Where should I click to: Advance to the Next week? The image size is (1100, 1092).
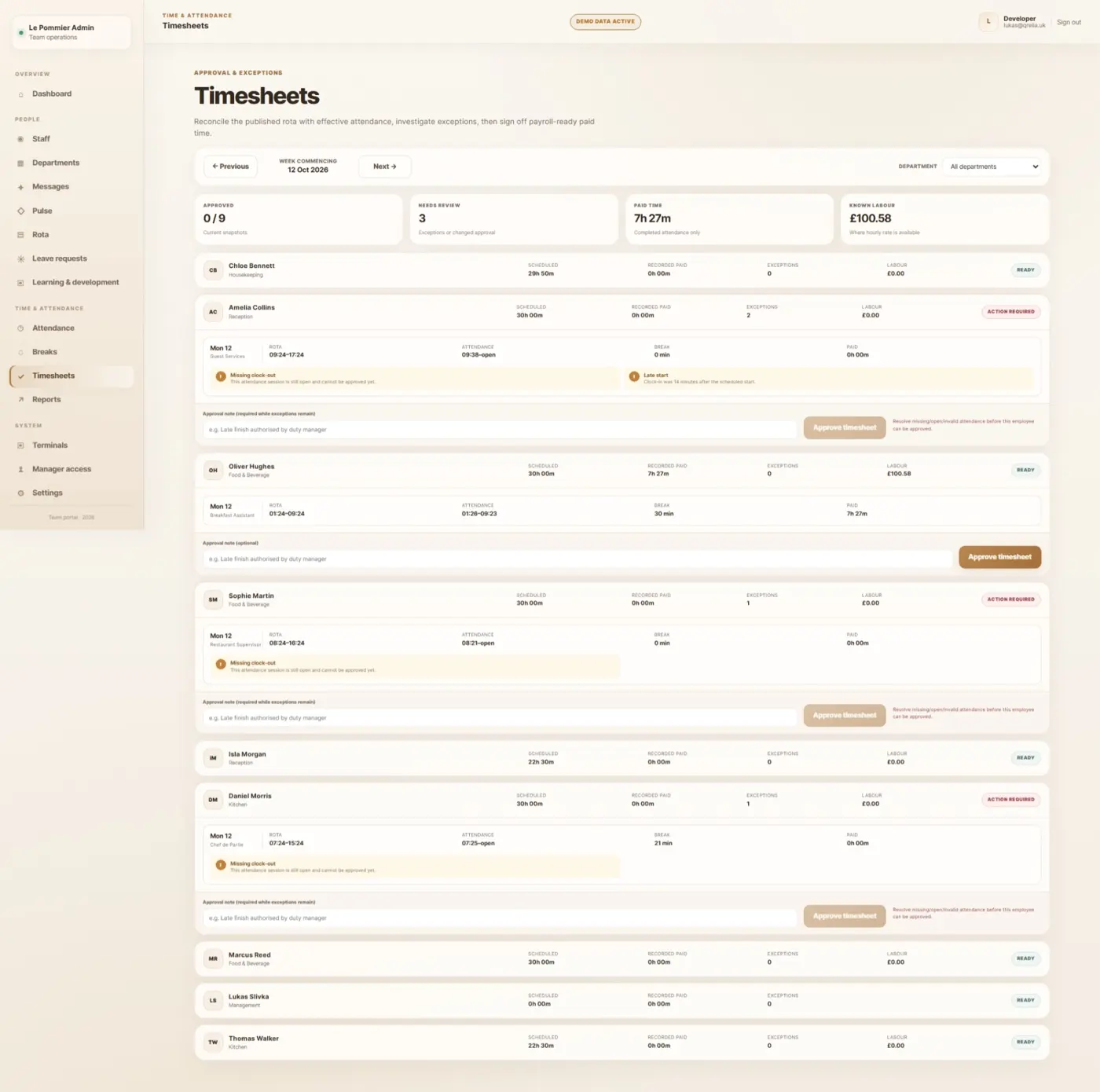tap(384, 167)
